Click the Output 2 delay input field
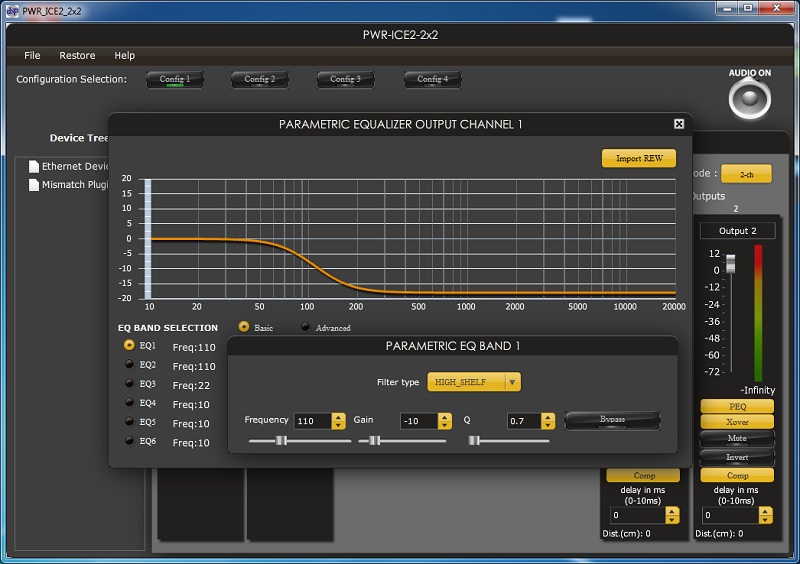 coord(730,516)
